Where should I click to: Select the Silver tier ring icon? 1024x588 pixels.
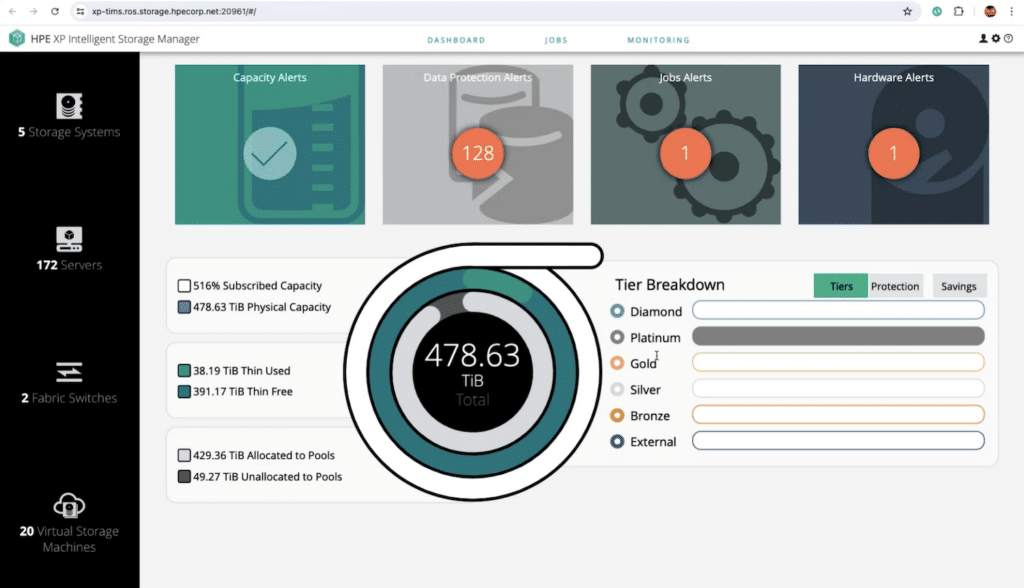point(617,389)
